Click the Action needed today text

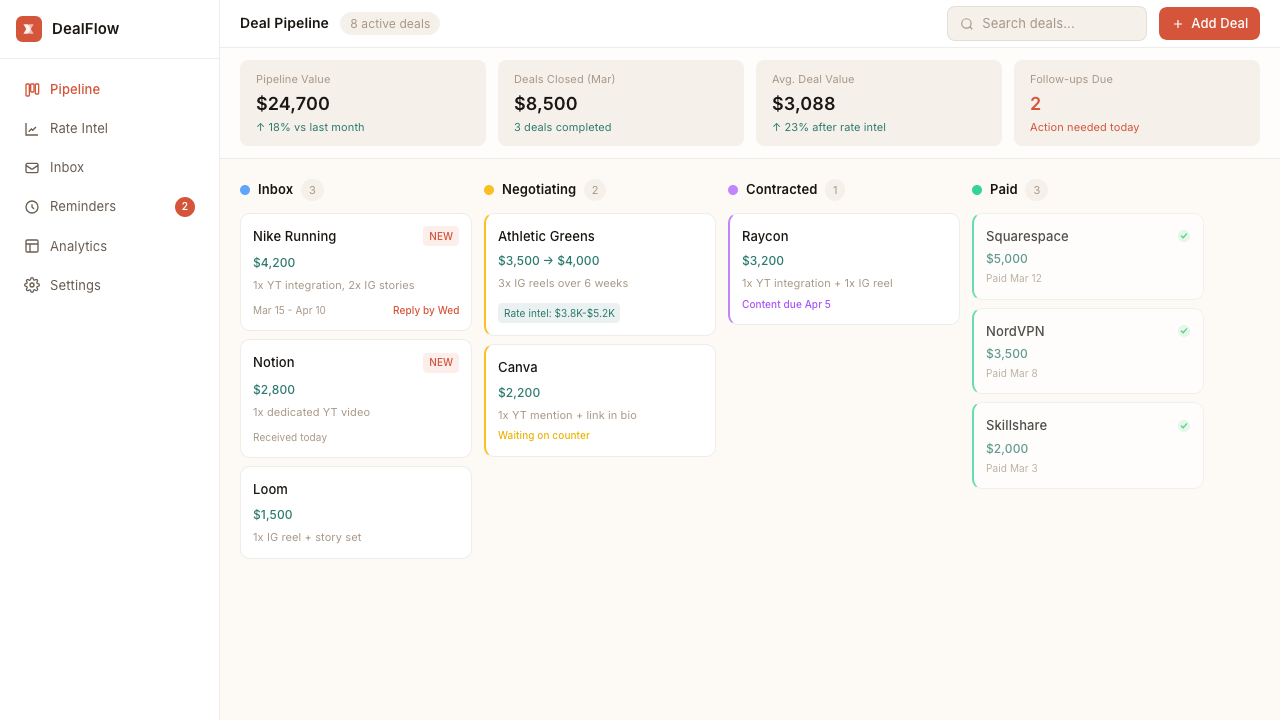coord(1085,127)
